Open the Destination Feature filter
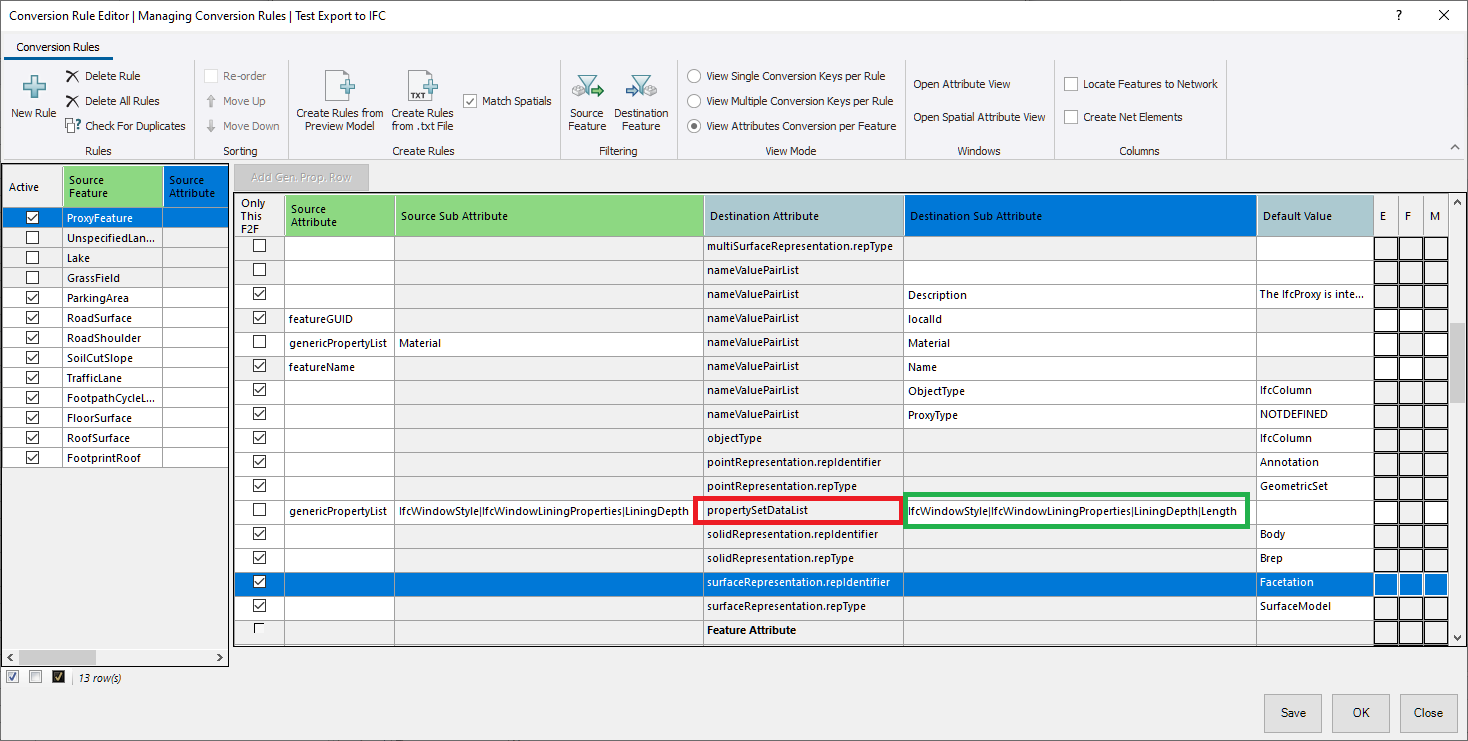The image size is (1468, 741). click(641, 88)
